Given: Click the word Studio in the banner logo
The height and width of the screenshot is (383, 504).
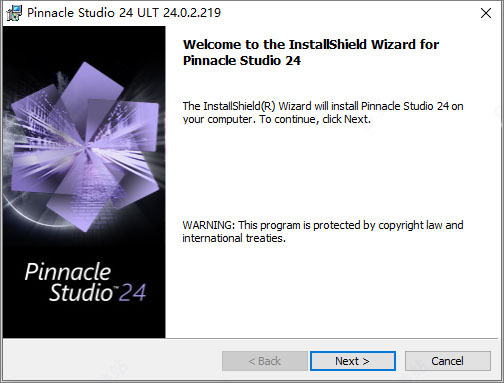Looking at the screenshot, I should [82, 293].
